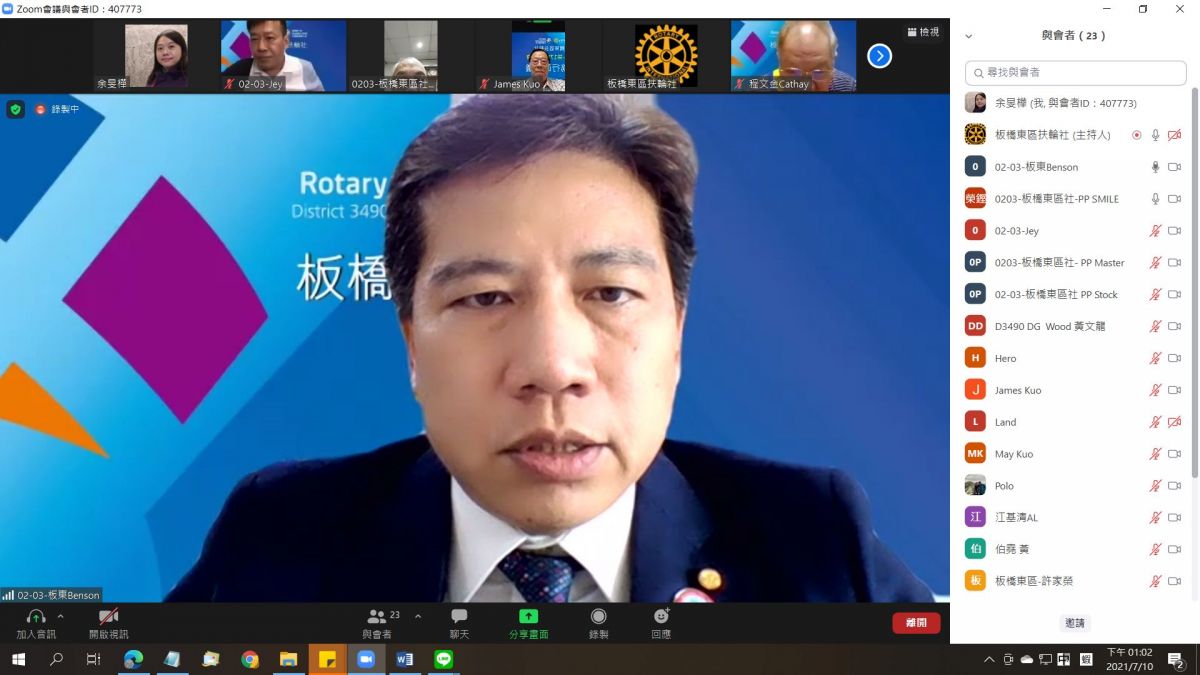The image size is (1200, 675).
Task: Open LINE app from the taskbar
Action: (x=444, y=659)
